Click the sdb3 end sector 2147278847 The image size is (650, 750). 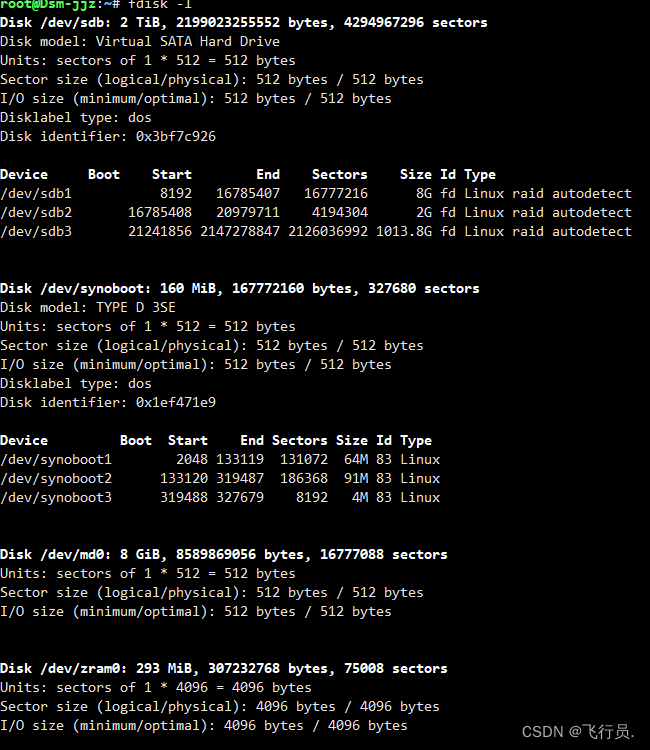[x=240, y=232]
